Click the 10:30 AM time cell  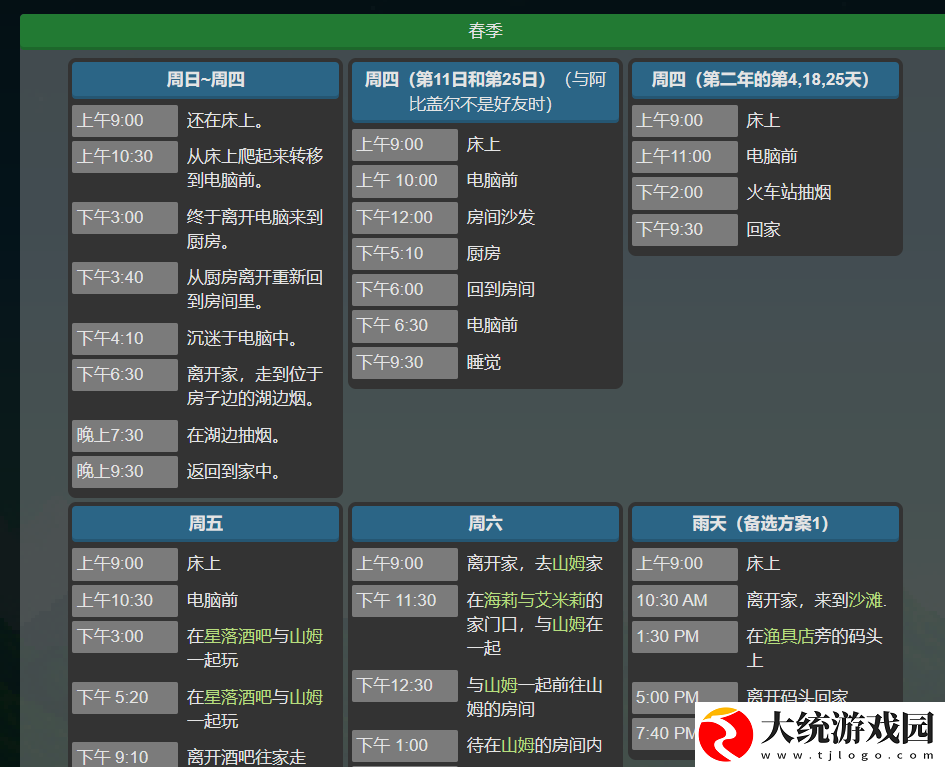point(685,601)
